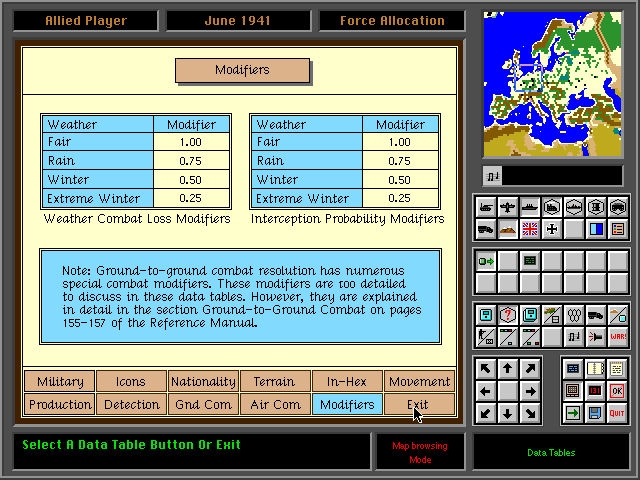Viewport: 640px width, 480px height.
Task: Toggle music notes icon in lower panel
Action: tap(573, 337)
